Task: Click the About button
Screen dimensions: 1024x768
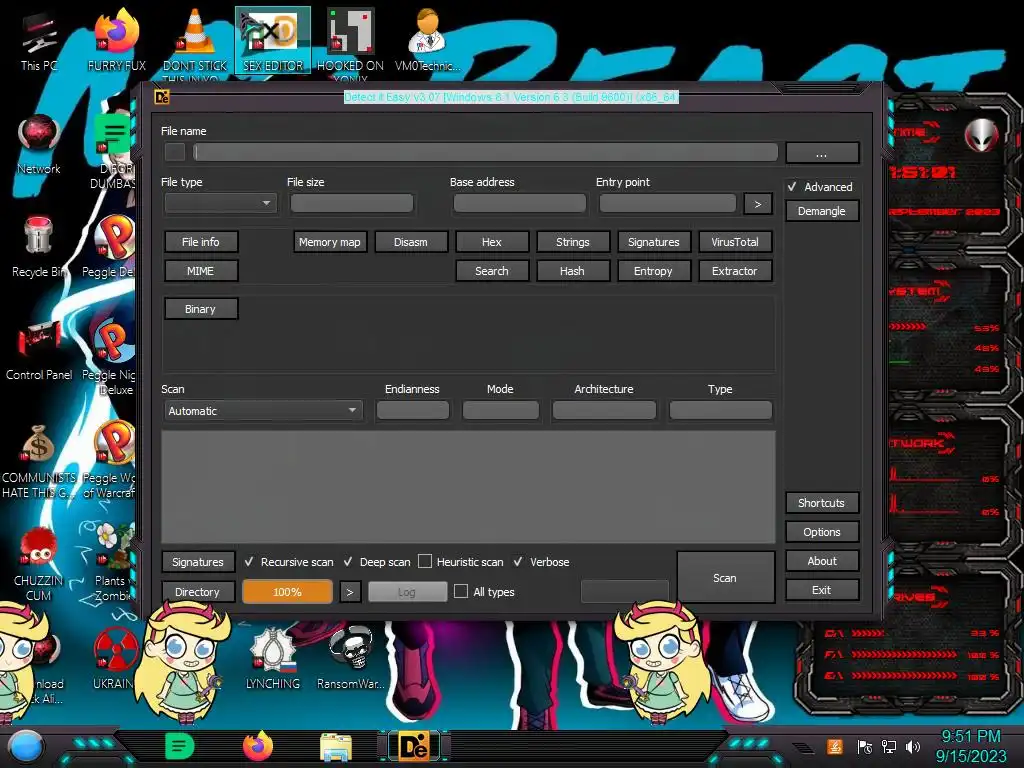Action: [x=822, y=561]
